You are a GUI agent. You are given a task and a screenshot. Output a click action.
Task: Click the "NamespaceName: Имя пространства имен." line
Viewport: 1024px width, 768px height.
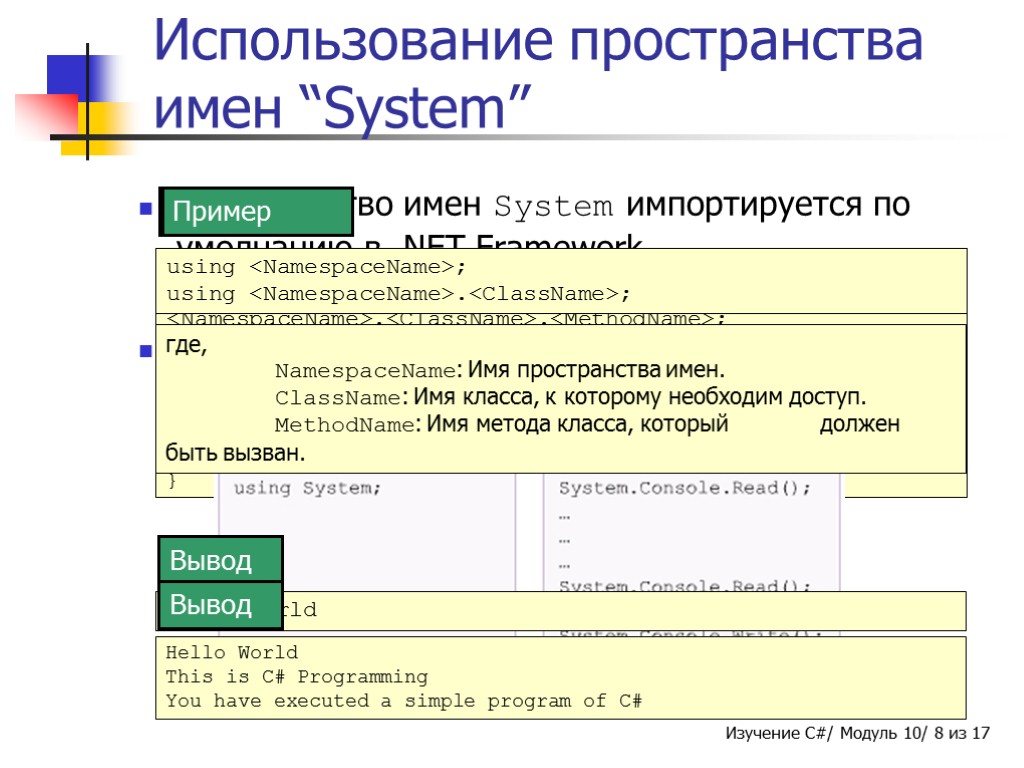(500, 370)
